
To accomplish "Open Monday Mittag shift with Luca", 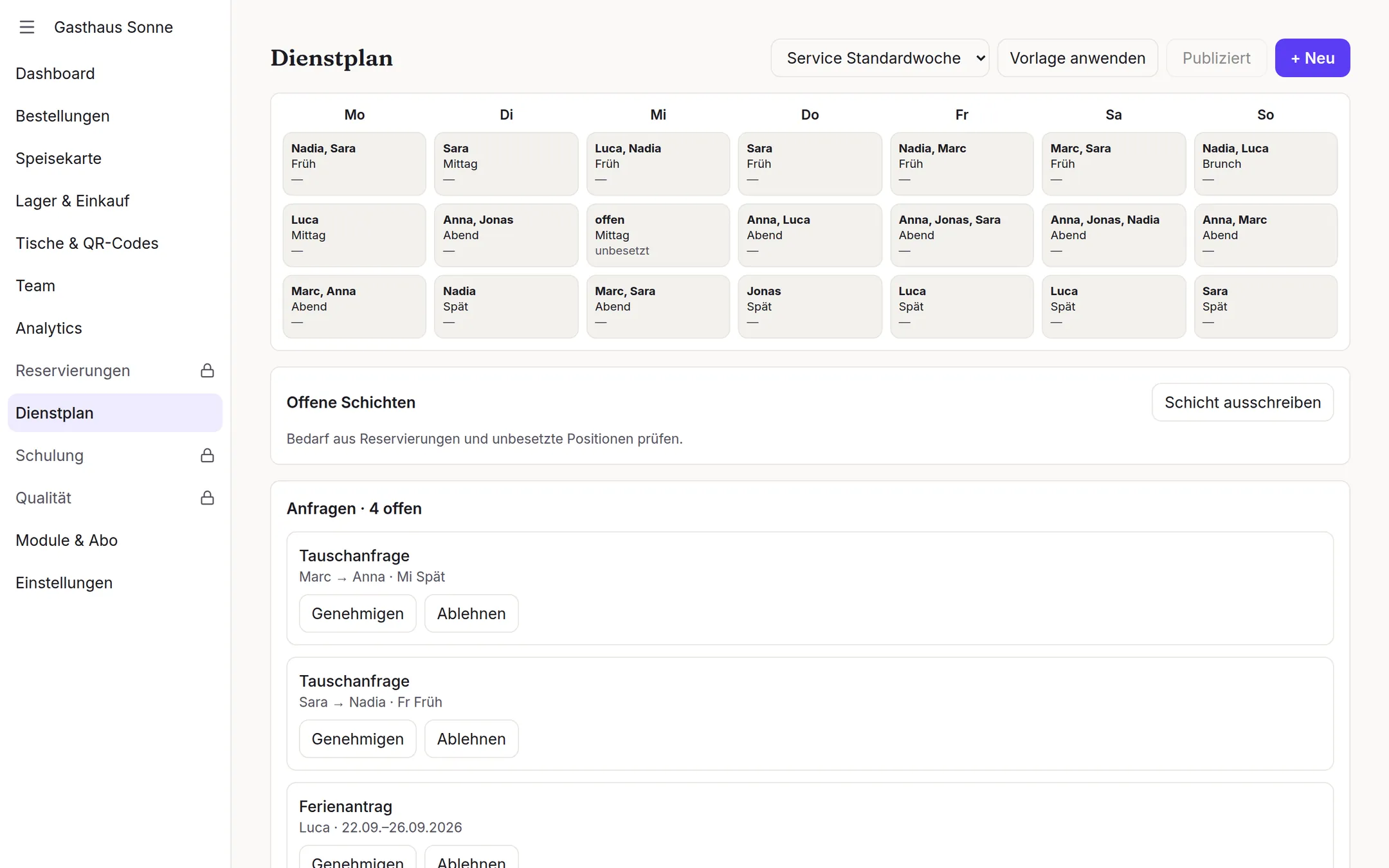I will click(354, 235).
